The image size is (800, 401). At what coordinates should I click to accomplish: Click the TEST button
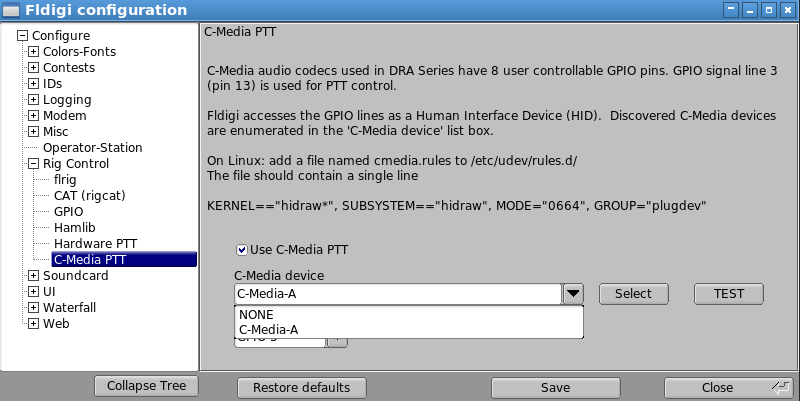point(729,294)
